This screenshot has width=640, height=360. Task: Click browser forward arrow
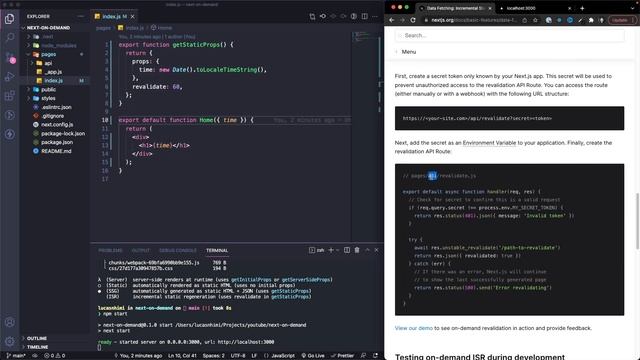coord(402,20)
